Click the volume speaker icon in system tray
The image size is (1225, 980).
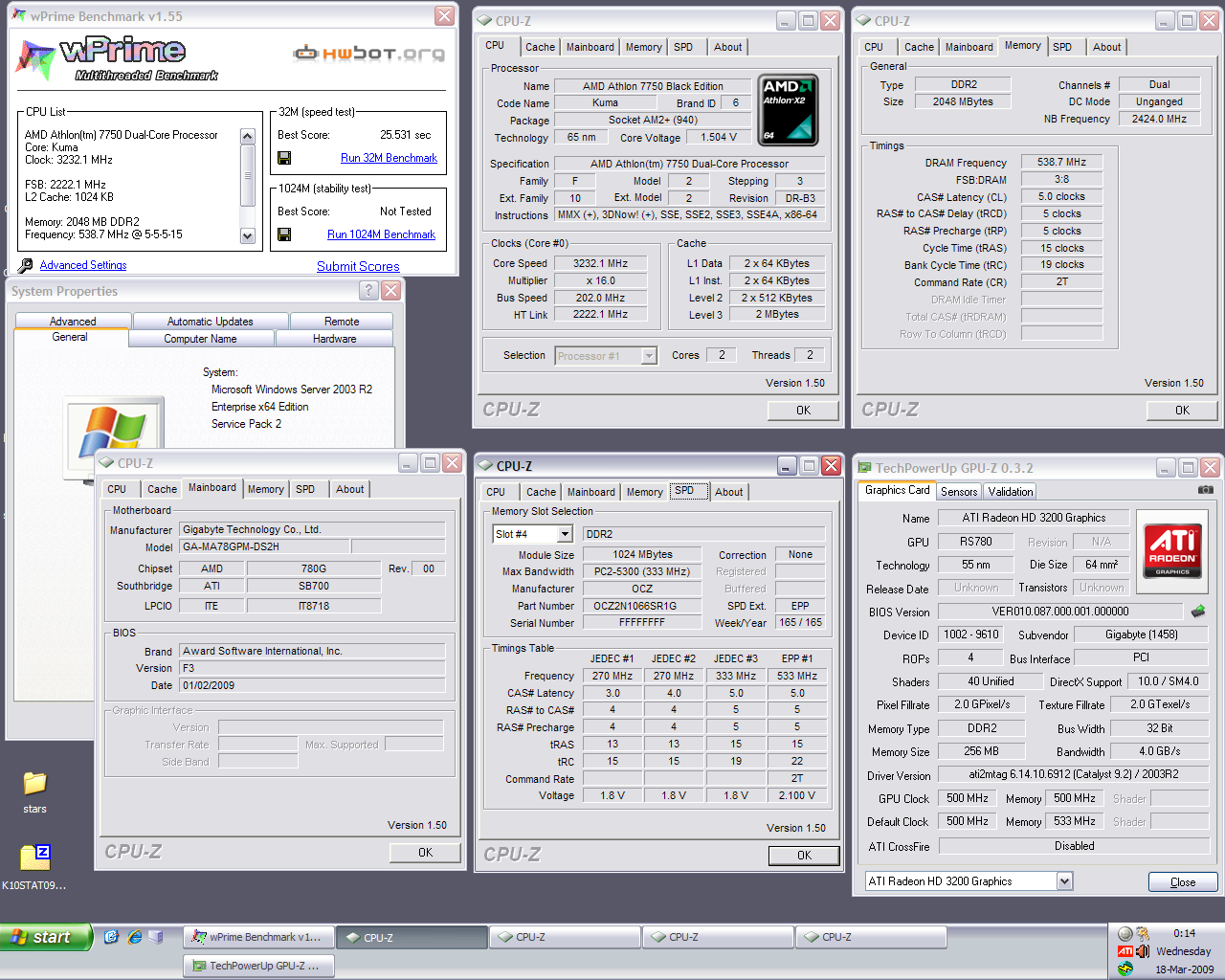[x=1143, y=951]
